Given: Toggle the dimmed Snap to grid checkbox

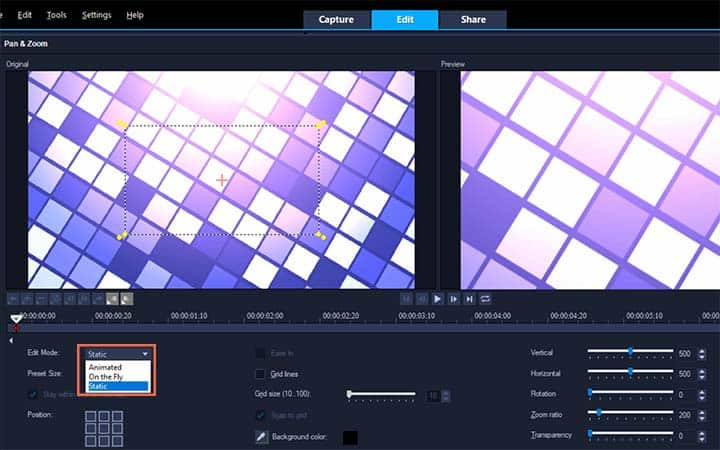Looking at the screenshot, I should (260, 415).
